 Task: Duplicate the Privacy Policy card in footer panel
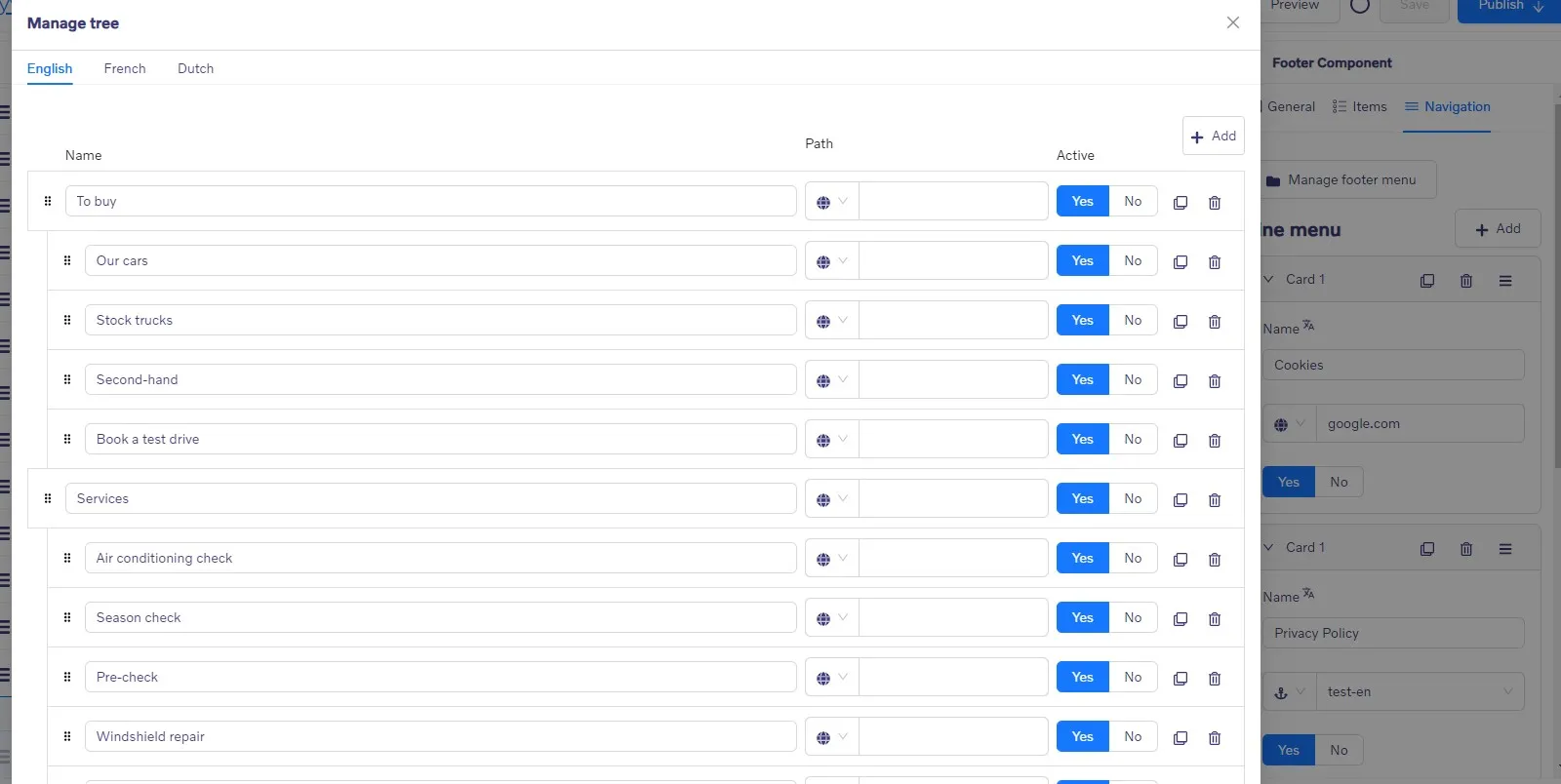(1427, 549)
